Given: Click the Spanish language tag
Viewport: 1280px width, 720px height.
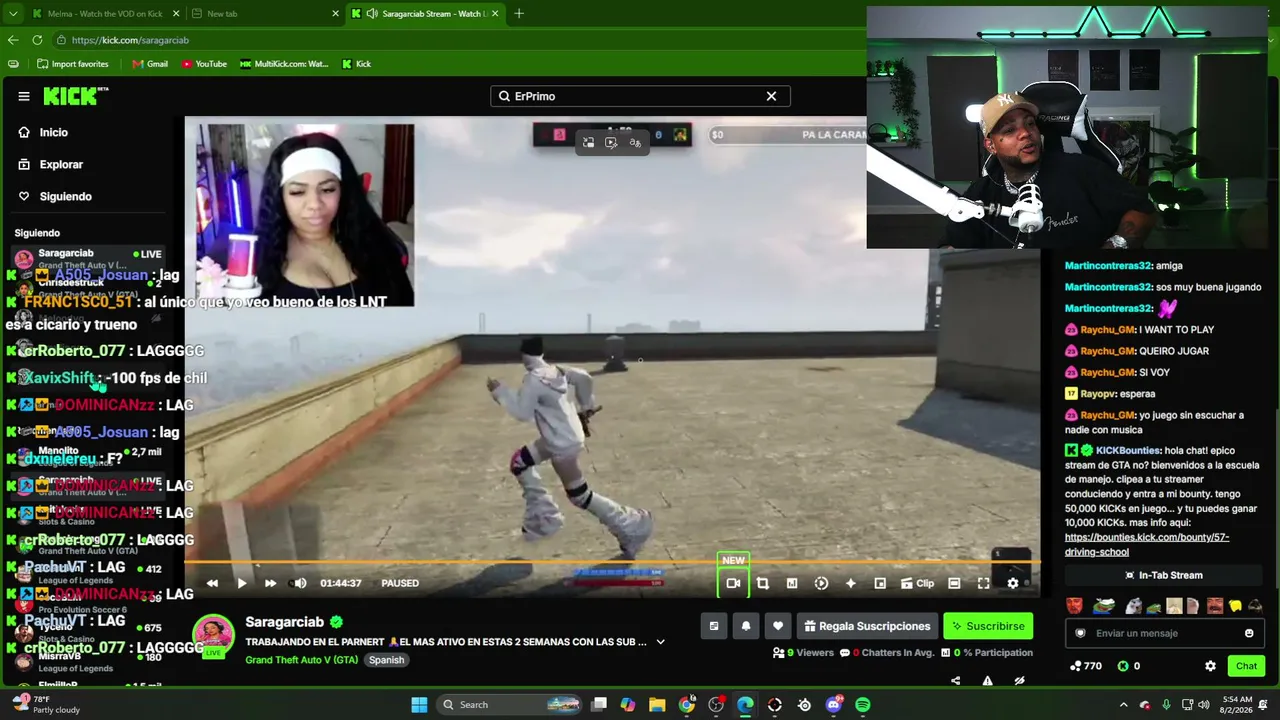Looking at the screenshot, I should 386,660.
